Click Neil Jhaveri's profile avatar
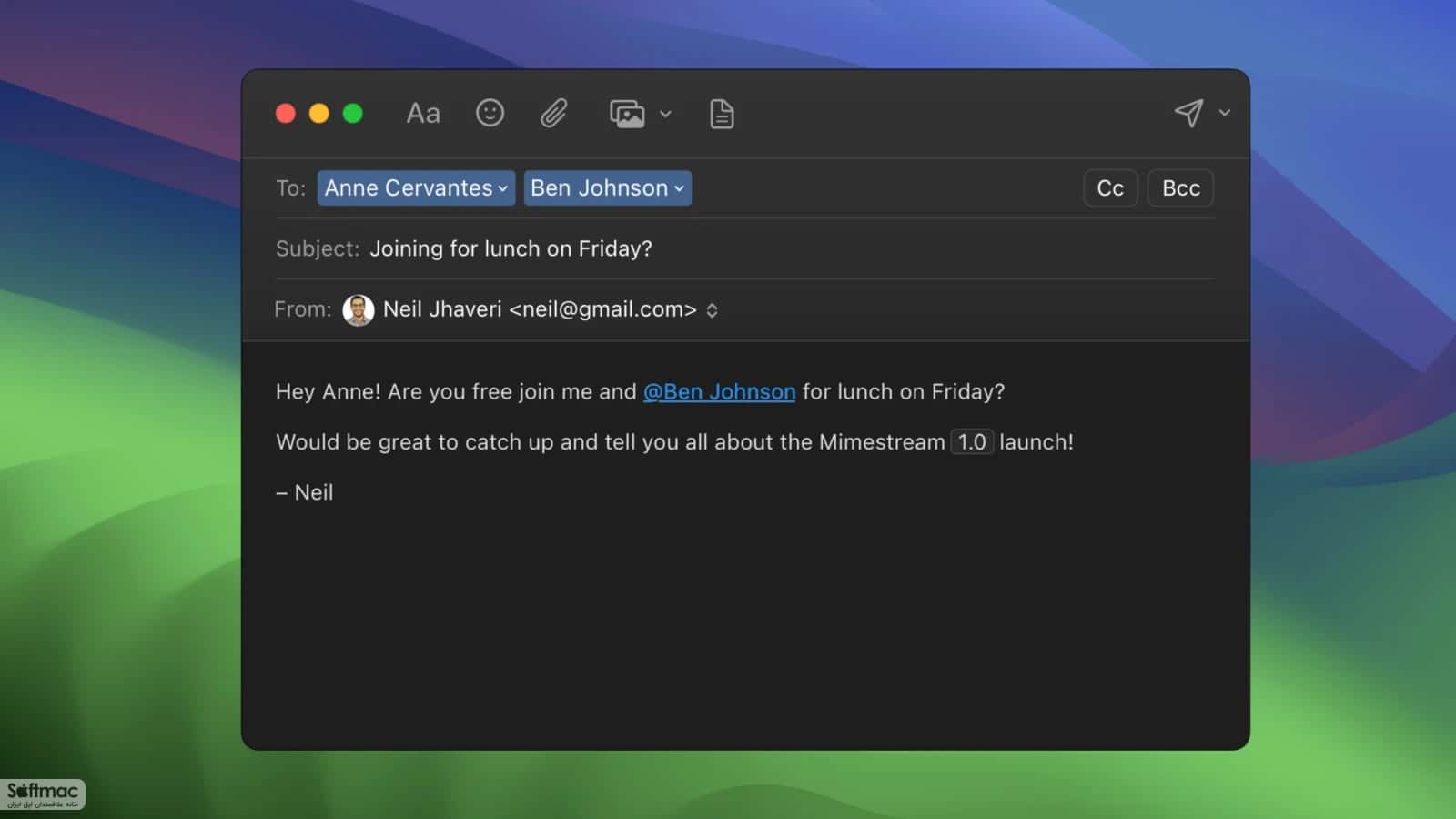 click(x=359, y=309)
